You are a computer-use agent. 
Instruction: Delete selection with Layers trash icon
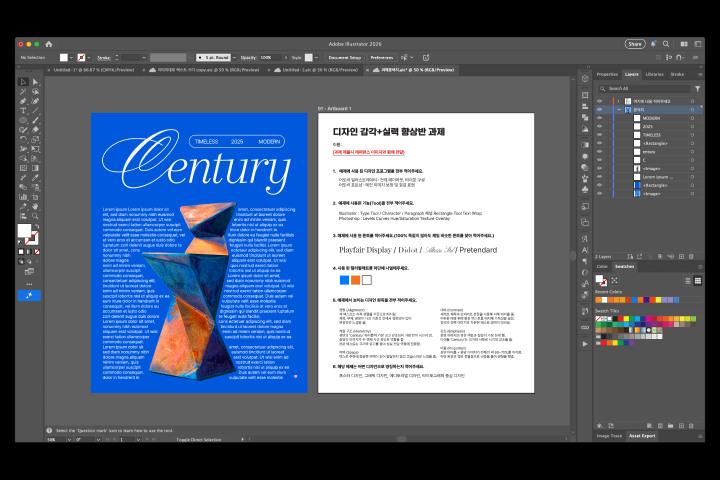pos(691,257)
